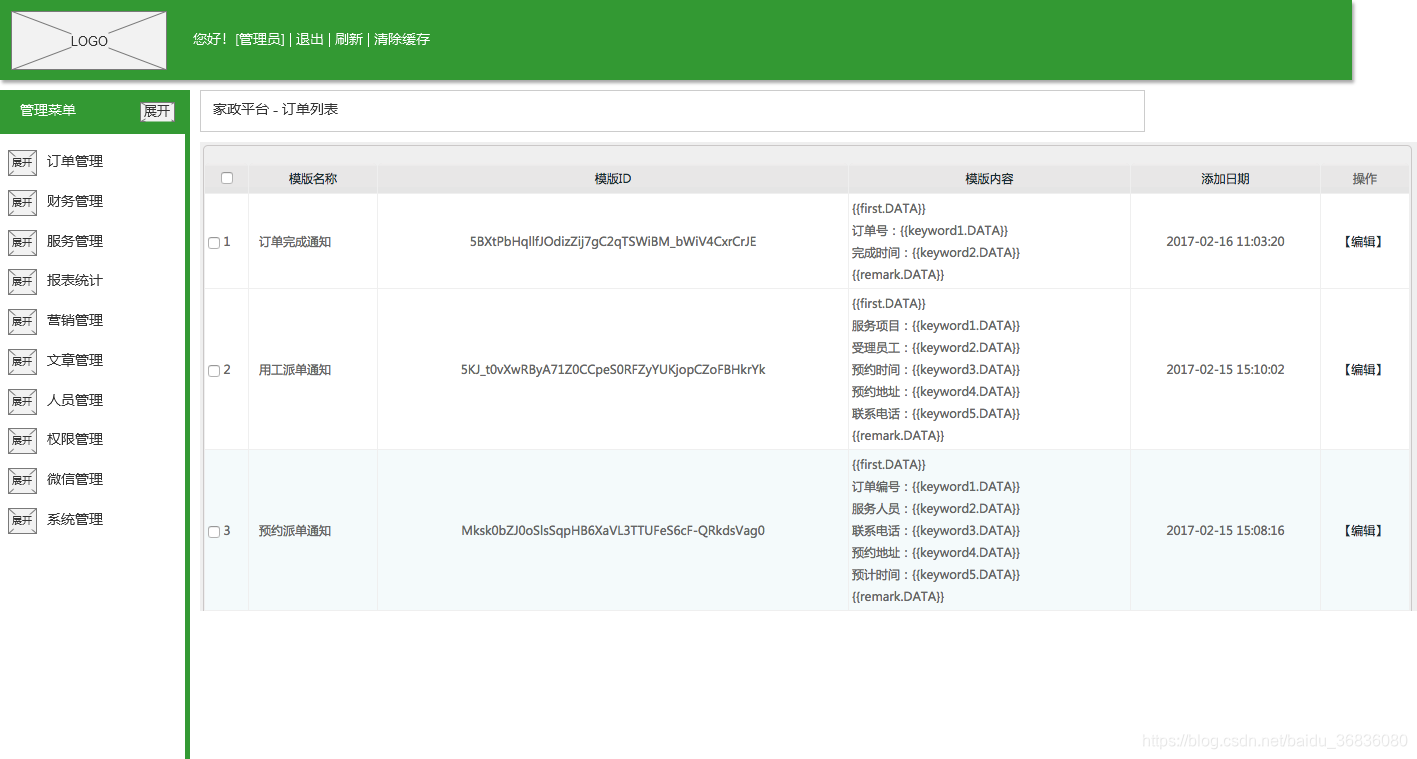The image size is (1417, 759).
Task: Click 服务项目：{{keyword1.DATA}} line
Action: click(x=936, y=326)
